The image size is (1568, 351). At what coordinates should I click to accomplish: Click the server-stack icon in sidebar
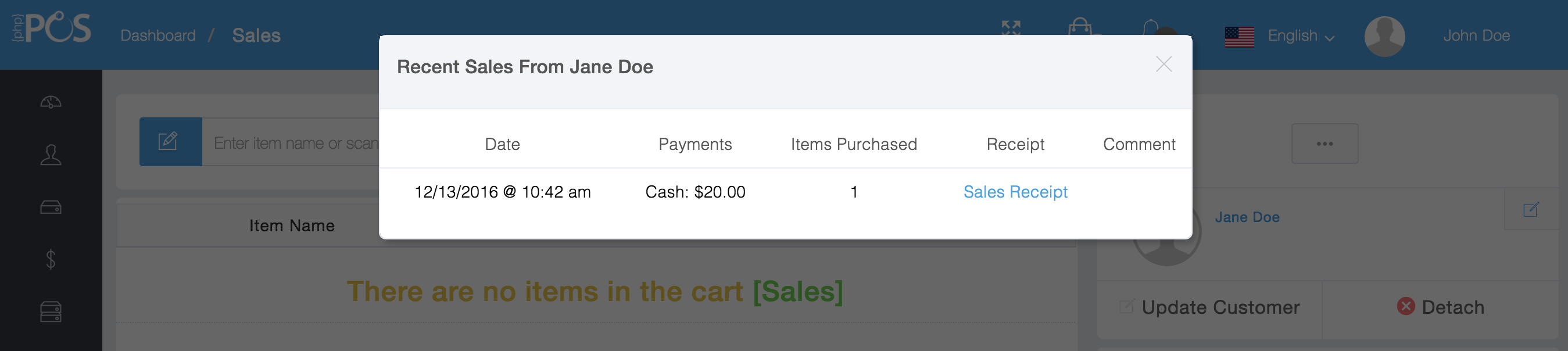(x=51, y=311)
